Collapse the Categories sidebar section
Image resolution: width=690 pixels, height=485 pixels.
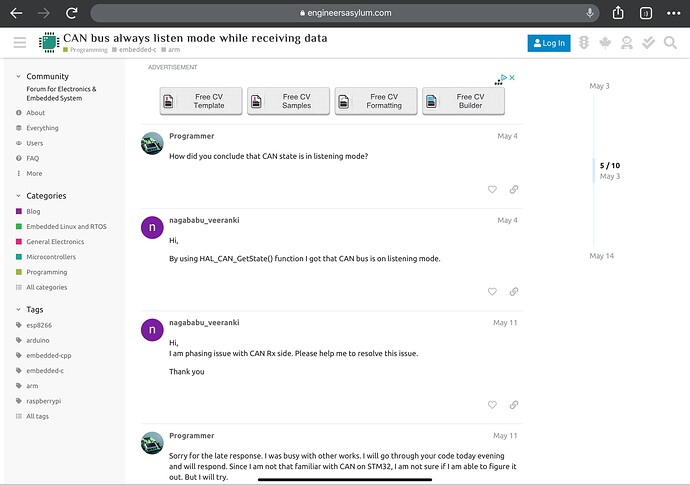point(41,195)
